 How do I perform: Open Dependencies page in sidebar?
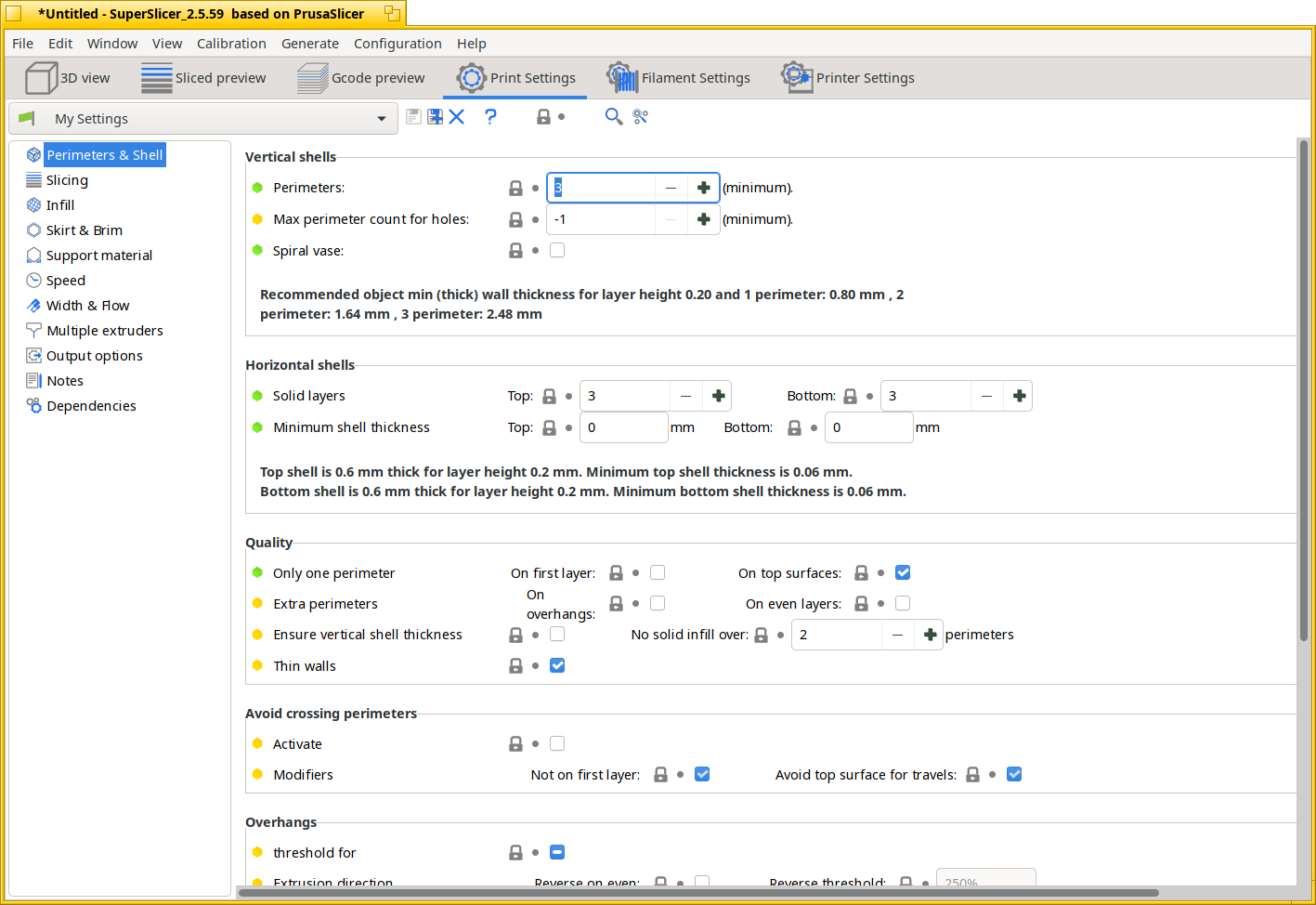91,406
